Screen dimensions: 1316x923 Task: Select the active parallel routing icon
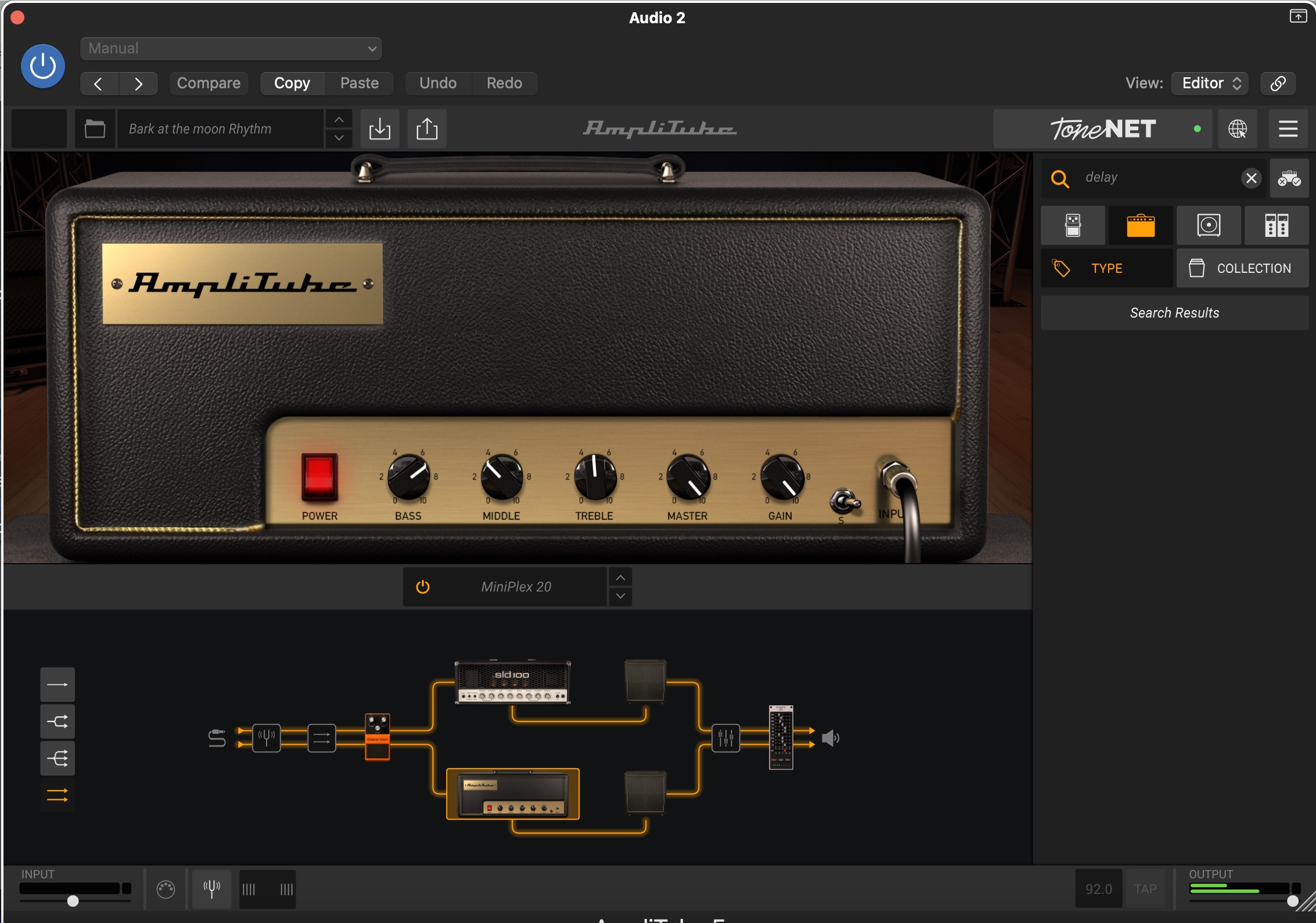(57, 795)
